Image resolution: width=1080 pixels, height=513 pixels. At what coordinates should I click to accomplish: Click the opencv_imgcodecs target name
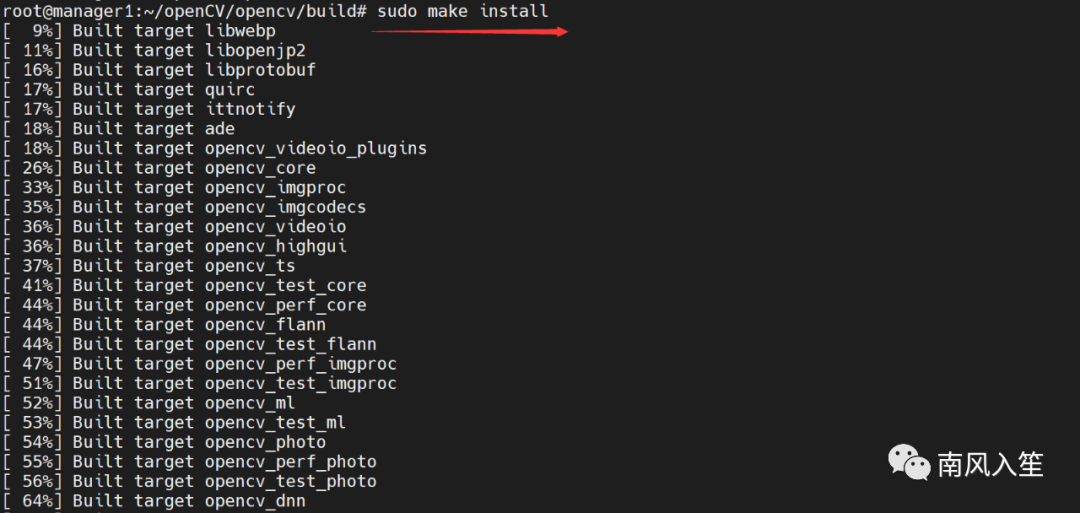[286, 207]
